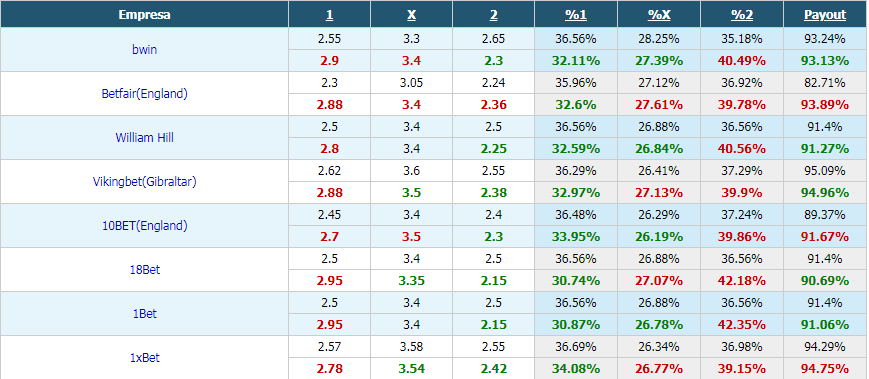
Task: Click the Empresa column header
Action: [144, 15]
